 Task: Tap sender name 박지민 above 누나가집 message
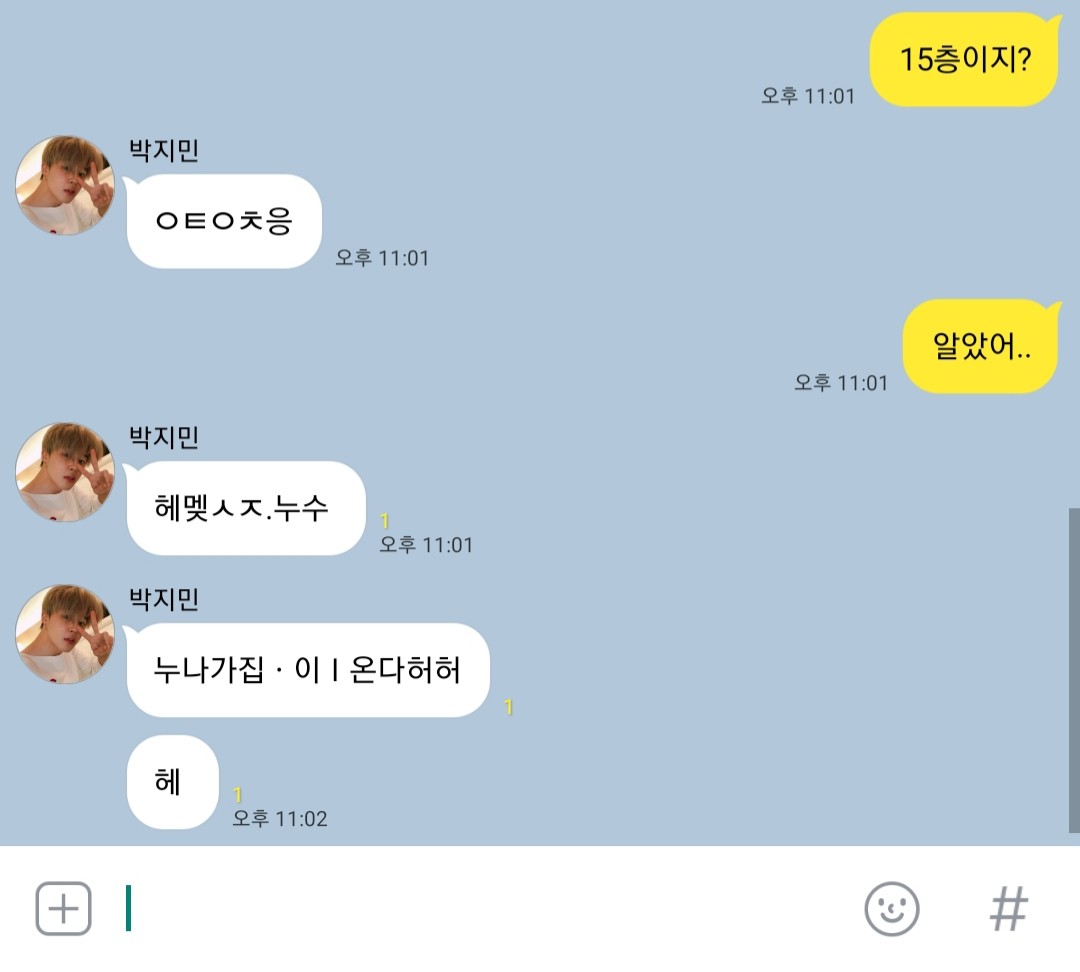[164, 599]
